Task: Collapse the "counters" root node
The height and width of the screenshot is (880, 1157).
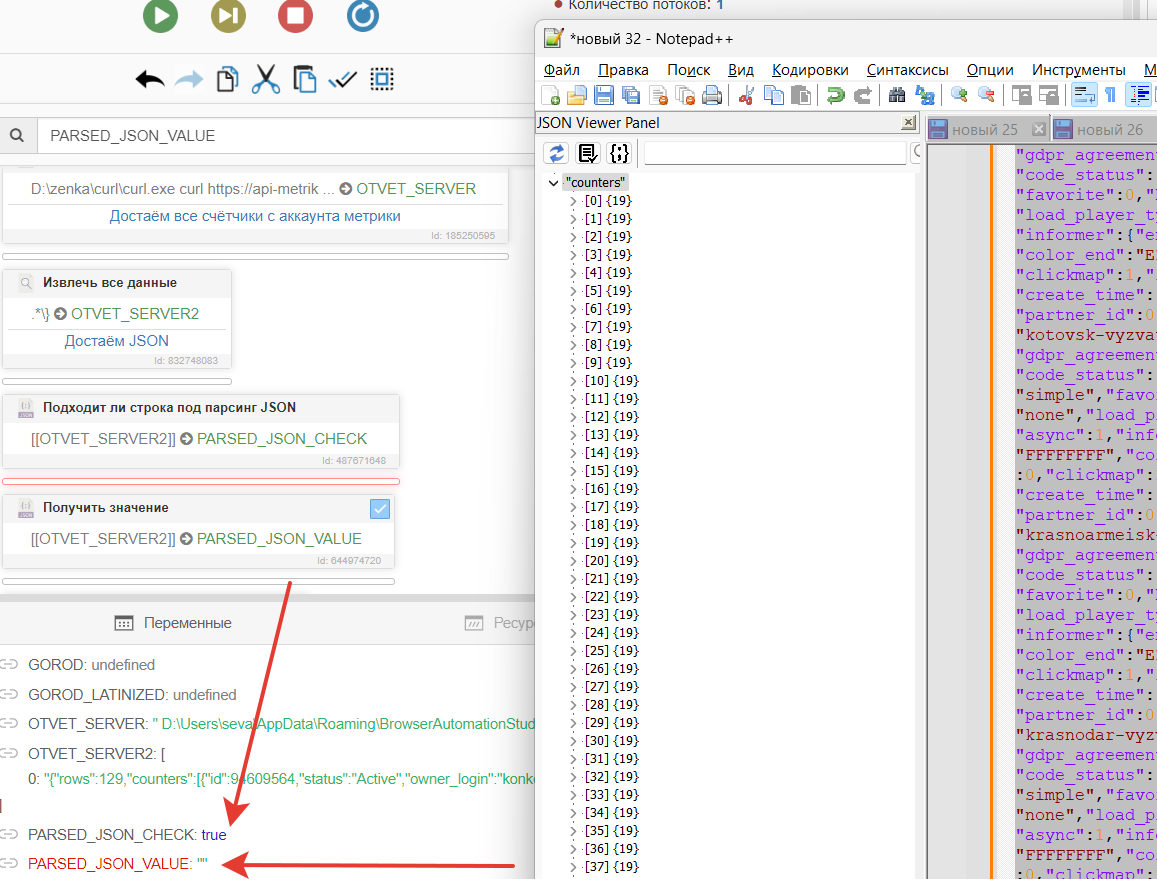Action: pos(553,183)
